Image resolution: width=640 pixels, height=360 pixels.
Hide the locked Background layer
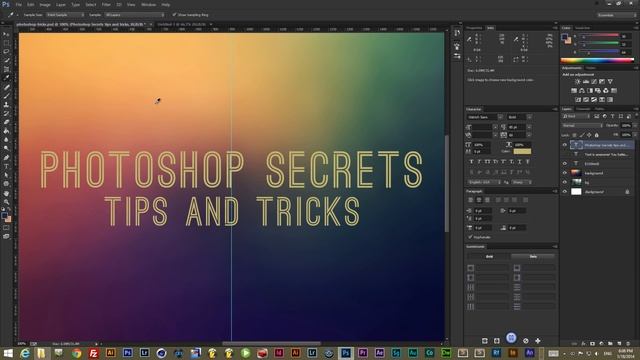[565, 191]
